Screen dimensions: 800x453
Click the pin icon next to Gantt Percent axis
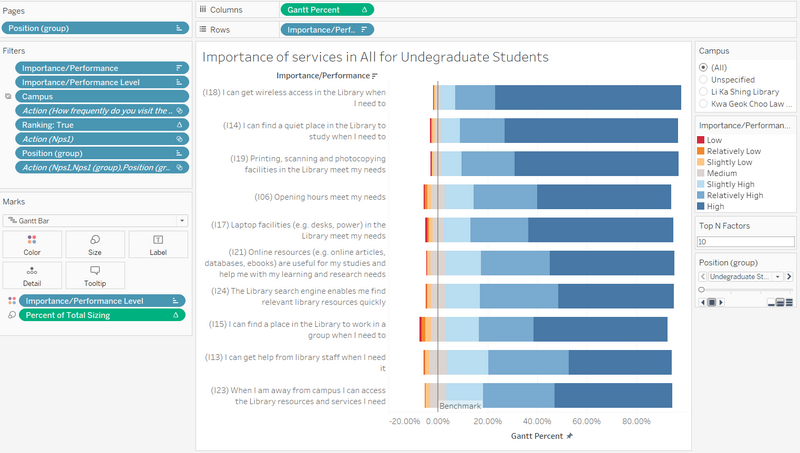tap(570, 436)
